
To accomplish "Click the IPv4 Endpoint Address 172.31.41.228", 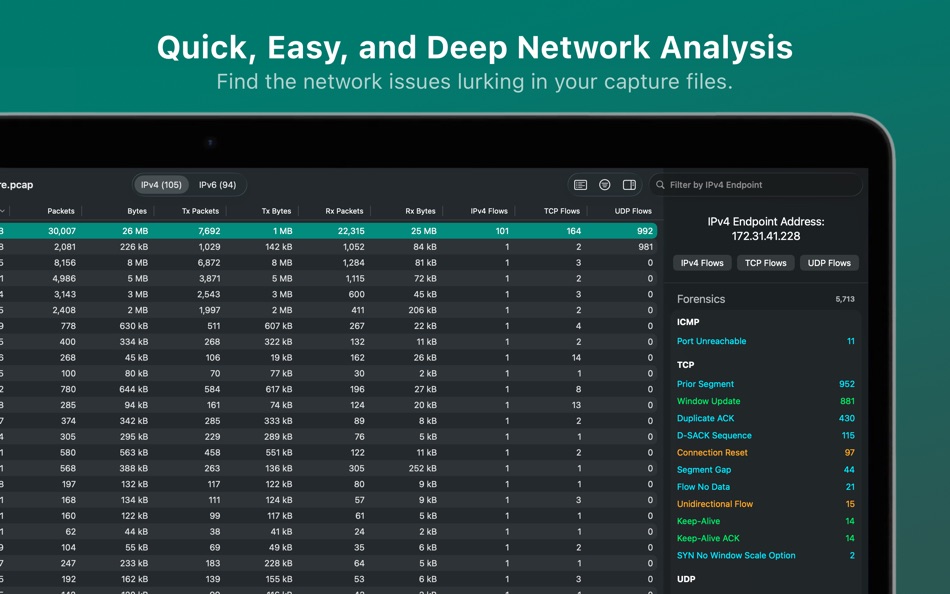I will coord(766,236).
